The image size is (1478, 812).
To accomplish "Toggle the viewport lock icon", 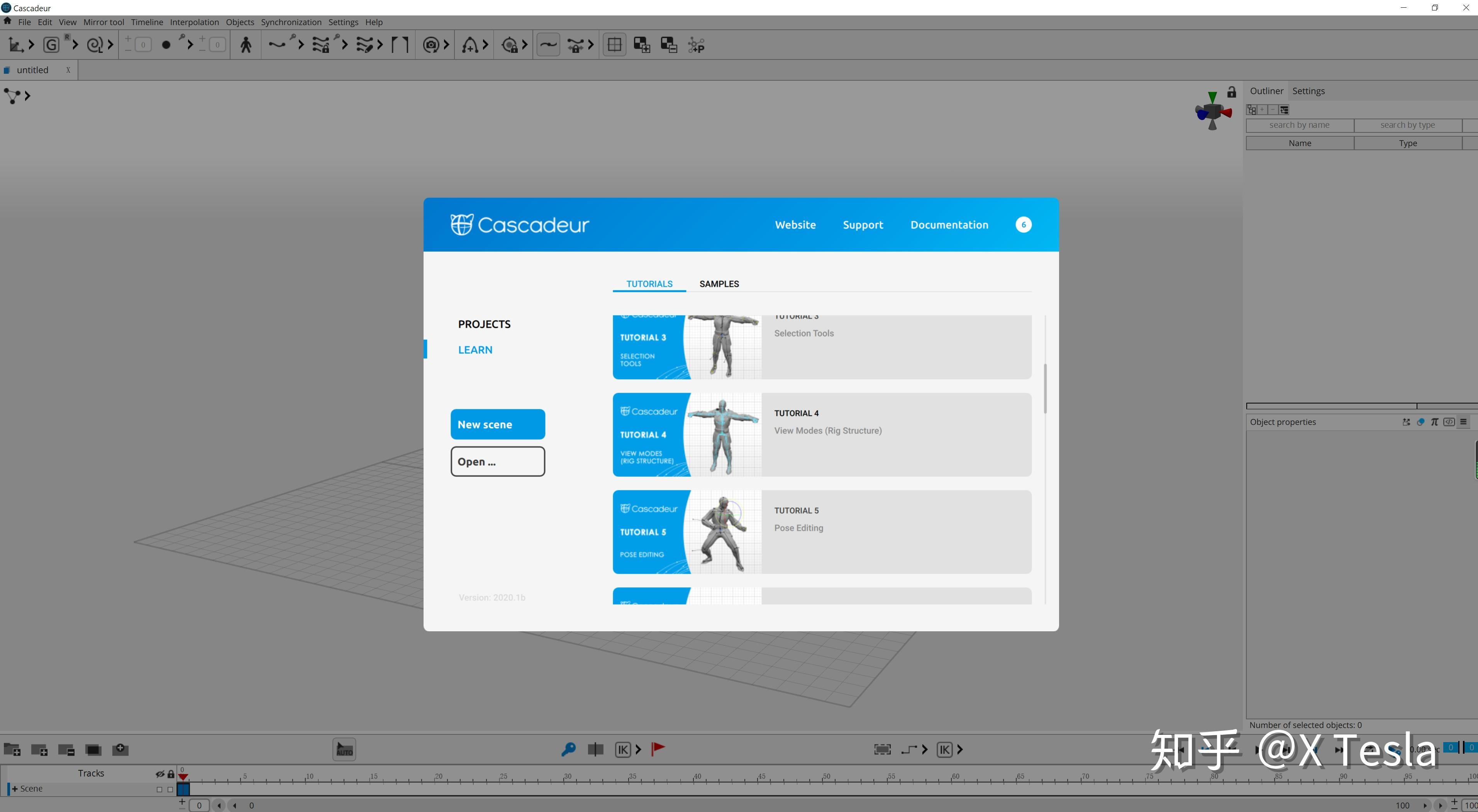I will 1231,92.
